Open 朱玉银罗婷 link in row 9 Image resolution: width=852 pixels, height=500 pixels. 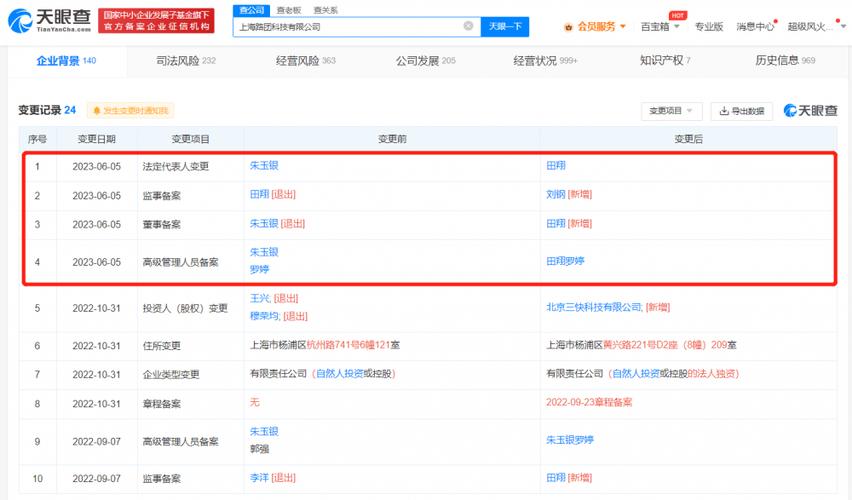click(x=570, y=440)
